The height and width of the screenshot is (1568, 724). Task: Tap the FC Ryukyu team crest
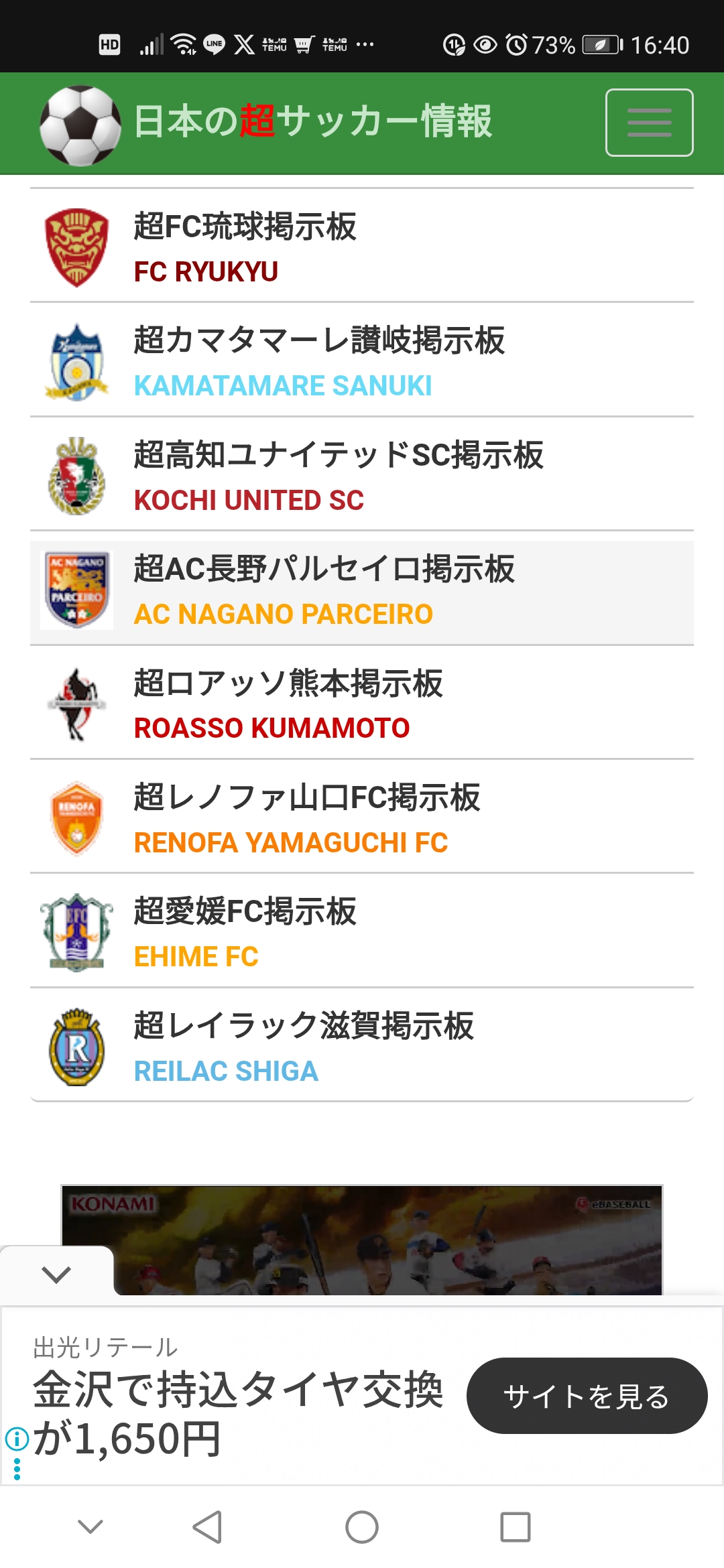(x=76, y=247)
